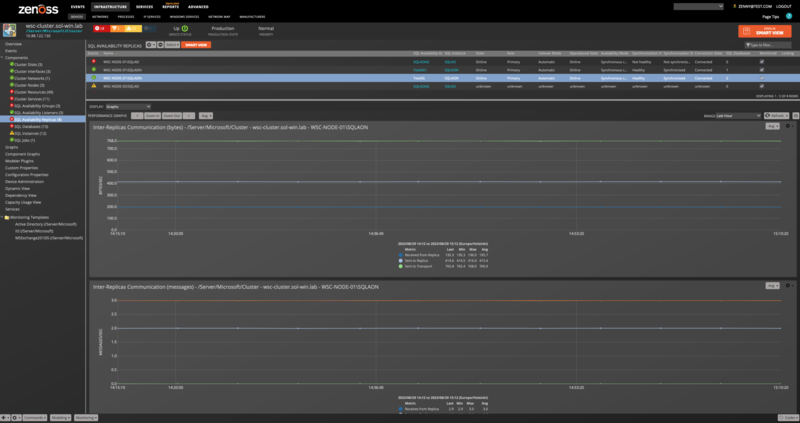Viewport: 800px width, 423px height.
Task: Click the Zoom In graph button
Action: (x=153, y=116)
